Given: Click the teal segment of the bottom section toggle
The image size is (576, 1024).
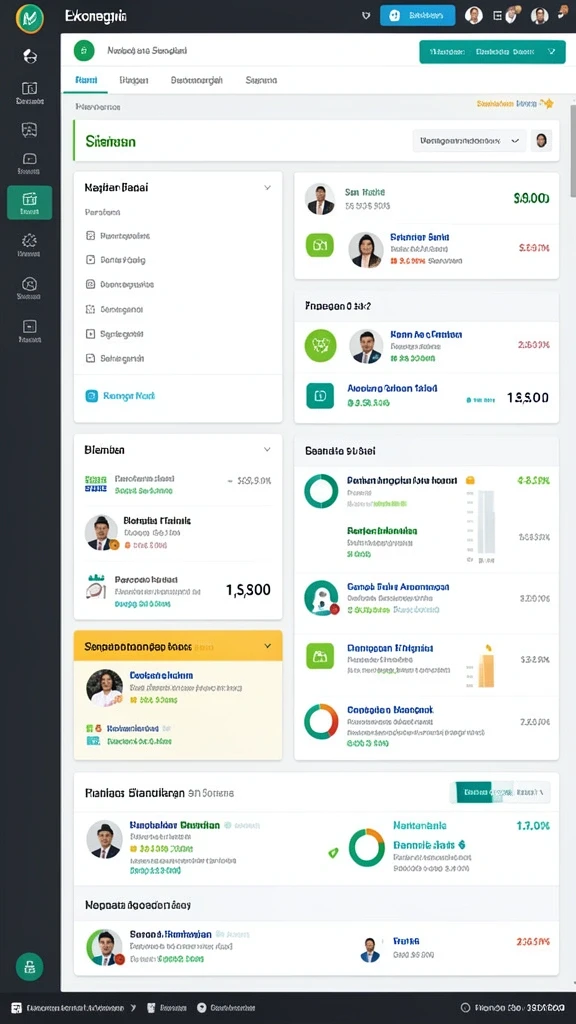Looking at the screenshot, I should point(473,792).
